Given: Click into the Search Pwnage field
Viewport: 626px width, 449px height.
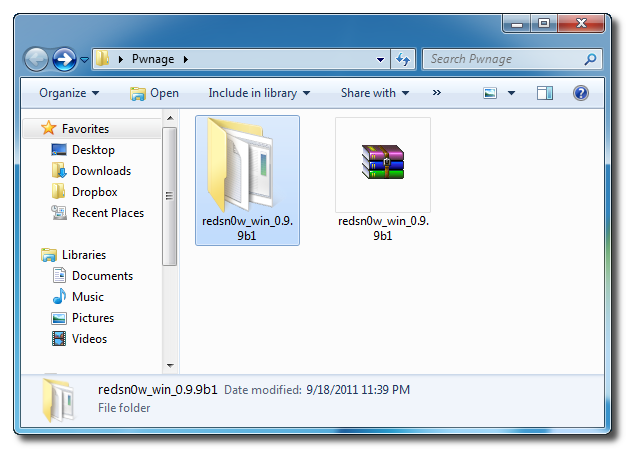Looking at the screenshot, I should (505, 59).
